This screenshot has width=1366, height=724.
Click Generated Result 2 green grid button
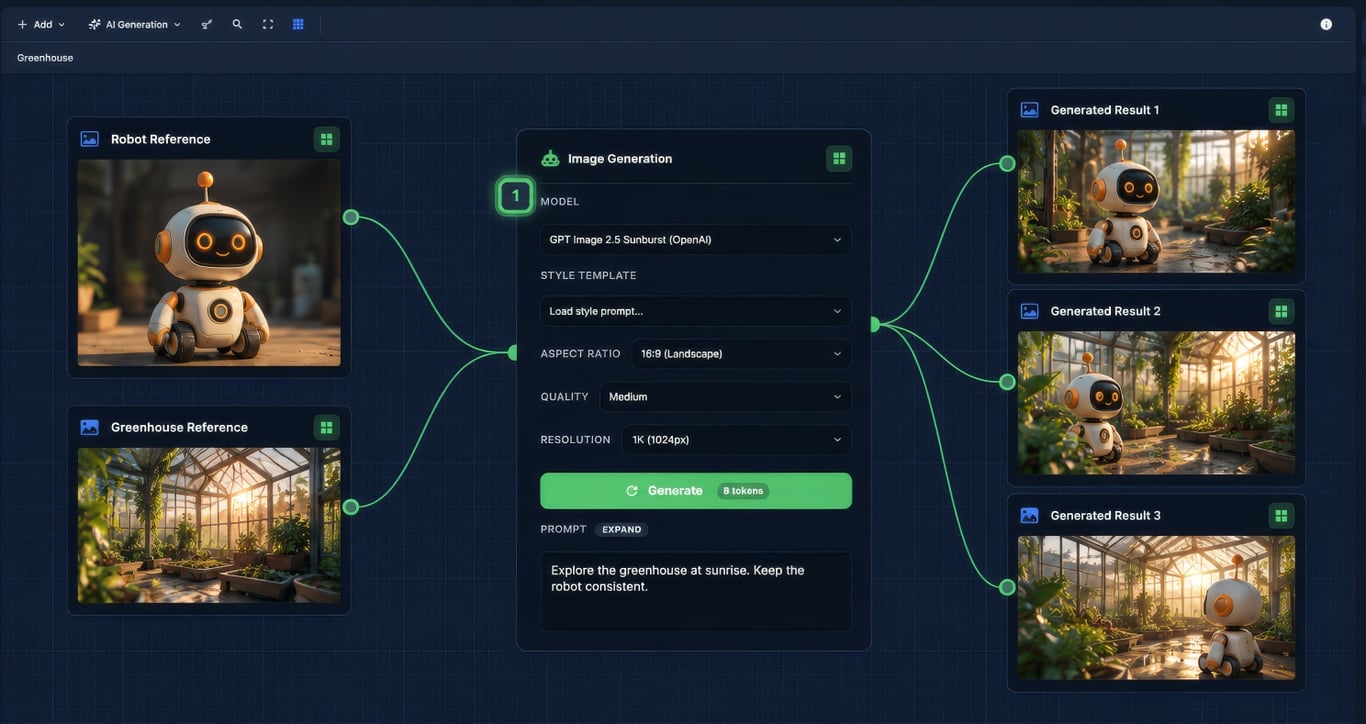coord(1281,311)
